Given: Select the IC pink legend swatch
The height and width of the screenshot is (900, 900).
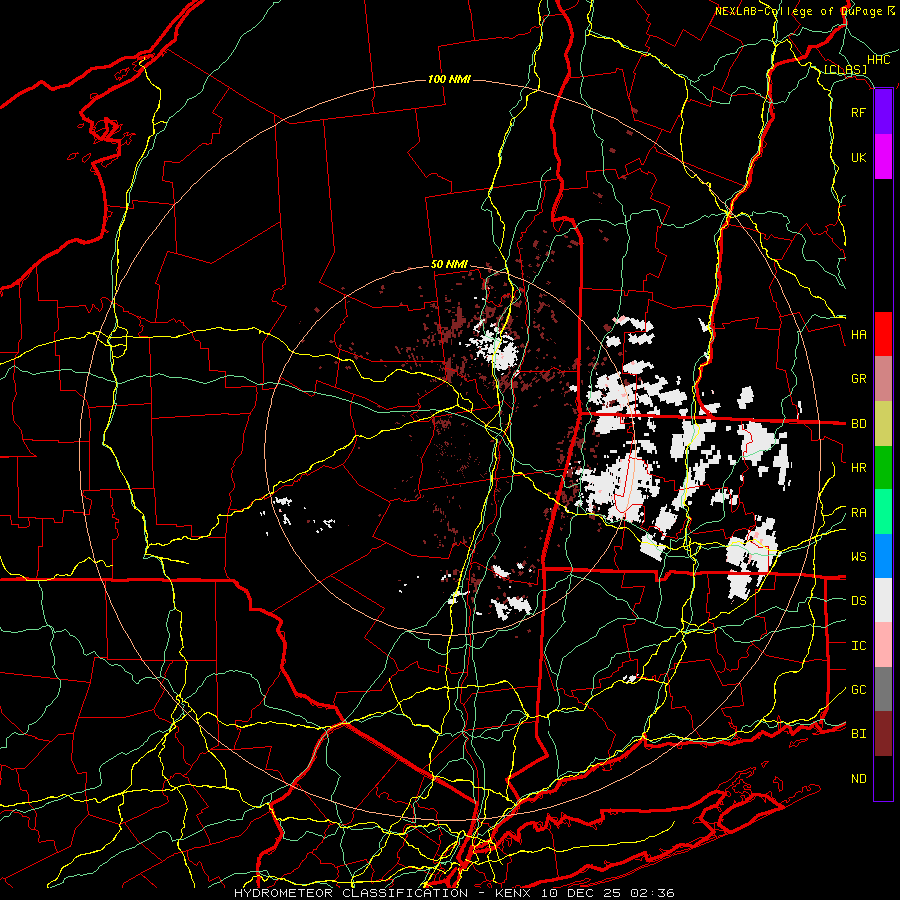Looking at the screenshot, I should (883, 645).
